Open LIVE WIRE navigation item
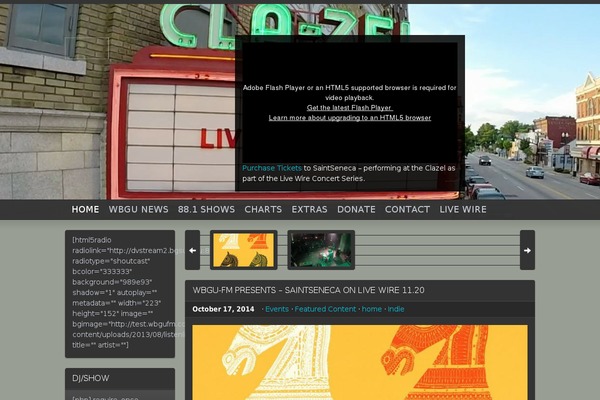Screen dimensions: 600x400 click(463, 209)
